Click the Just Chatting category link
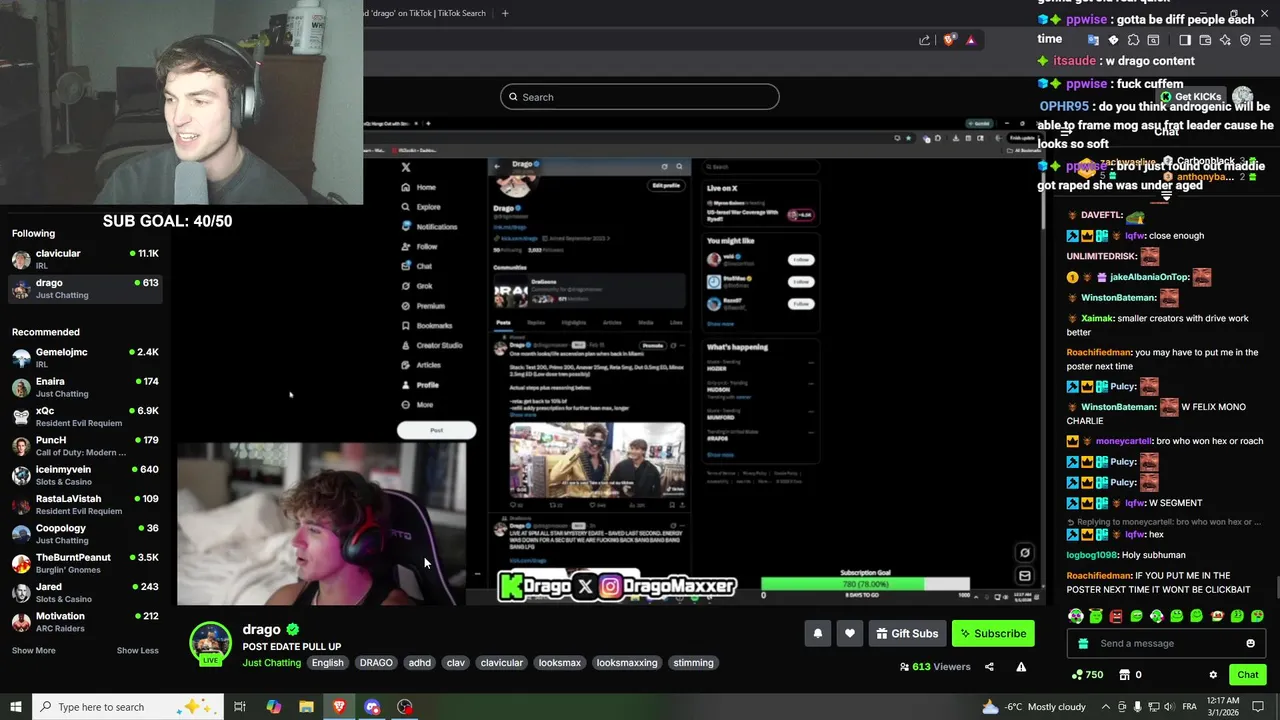 click(271, 663)
